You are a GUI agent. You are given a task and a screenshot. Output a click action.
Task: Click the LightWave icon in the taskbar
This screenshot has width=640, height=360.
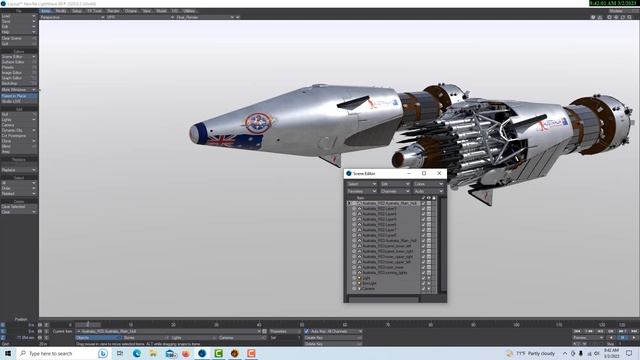(x=202, y=353)
